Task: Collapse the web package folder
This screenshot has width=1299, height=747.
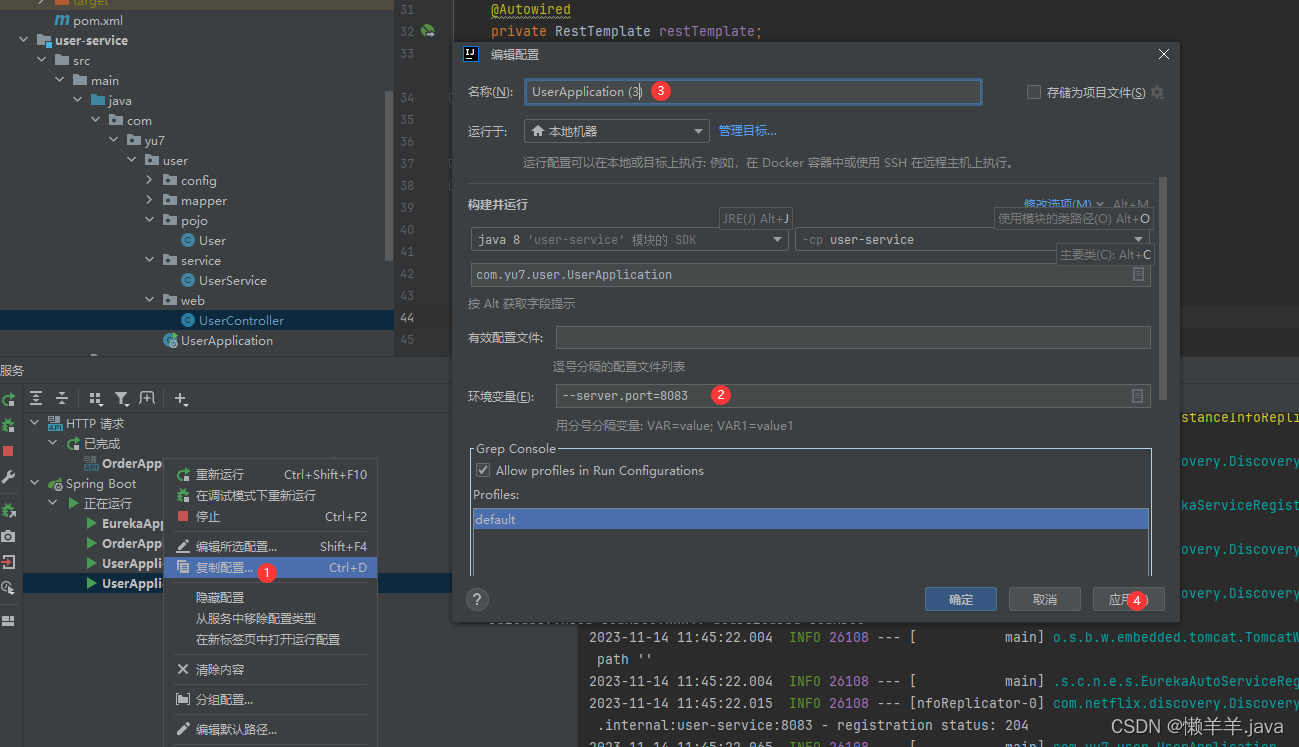Action: (x=149, y=300)
